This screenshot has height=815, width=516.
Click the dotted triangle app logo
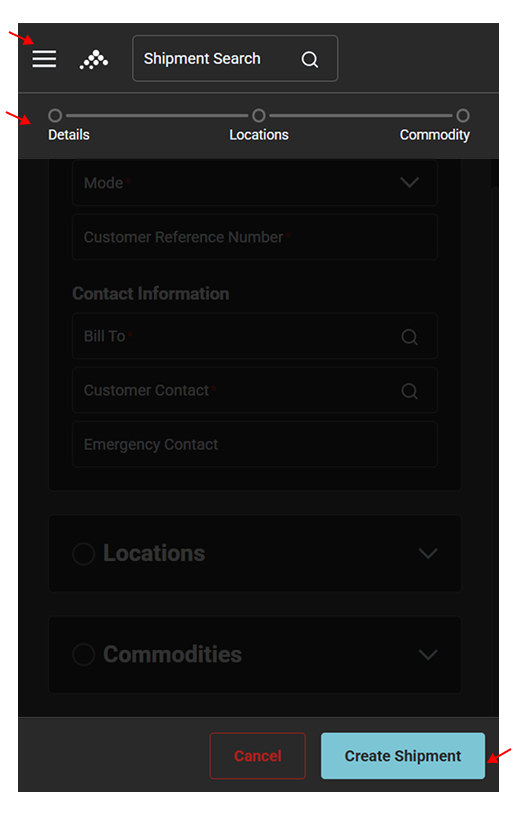94,59
